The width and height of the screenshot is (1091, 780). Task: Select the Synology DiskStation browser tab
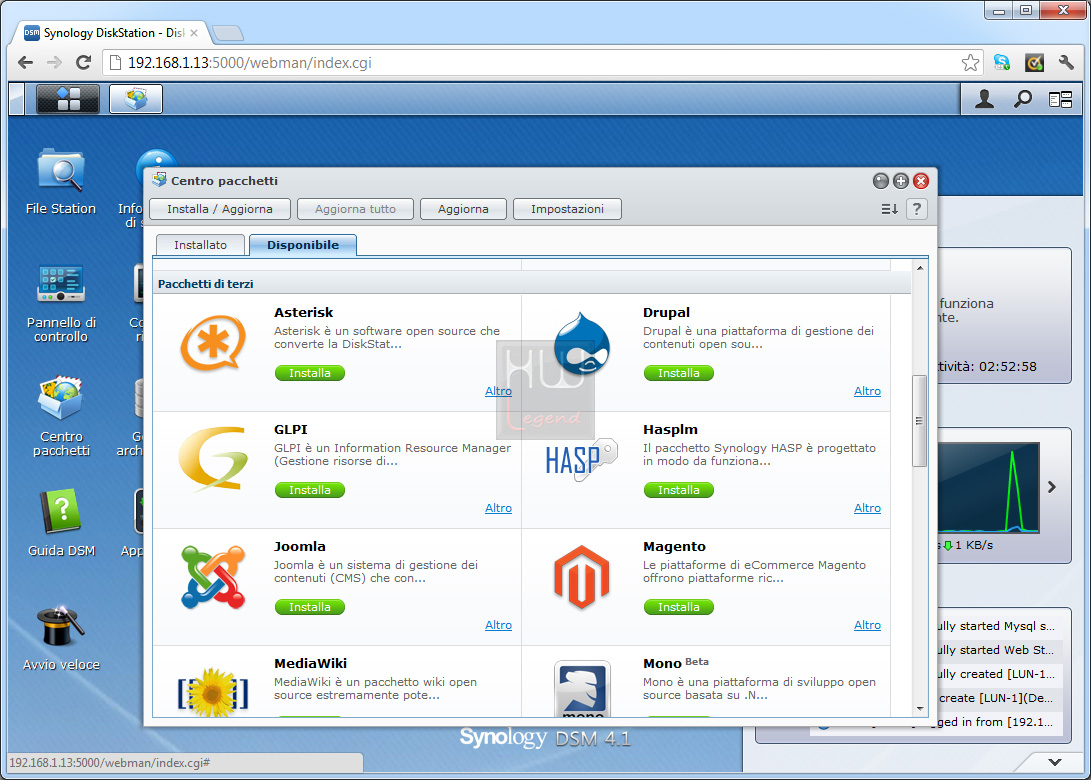(x=111, y=33)
